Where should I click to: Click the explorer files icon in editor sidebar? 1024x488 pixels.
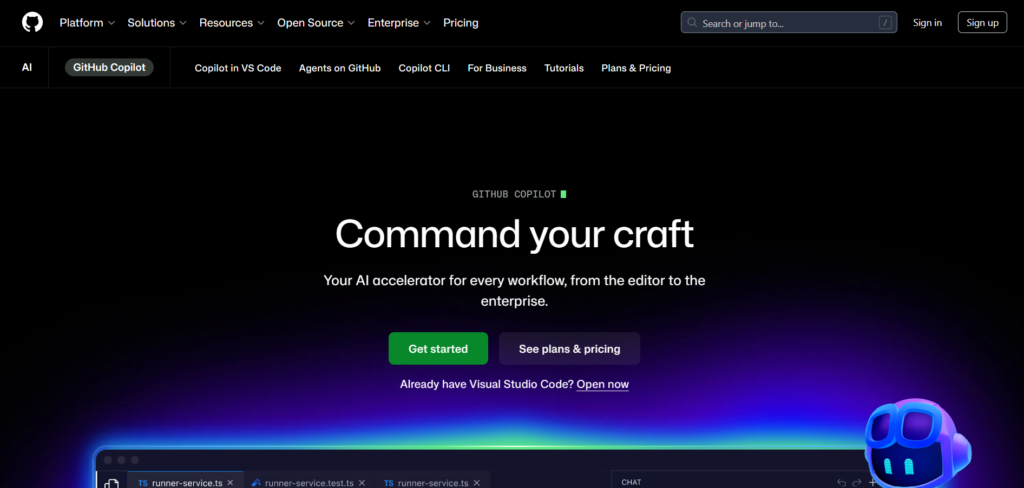coord(112,484)
